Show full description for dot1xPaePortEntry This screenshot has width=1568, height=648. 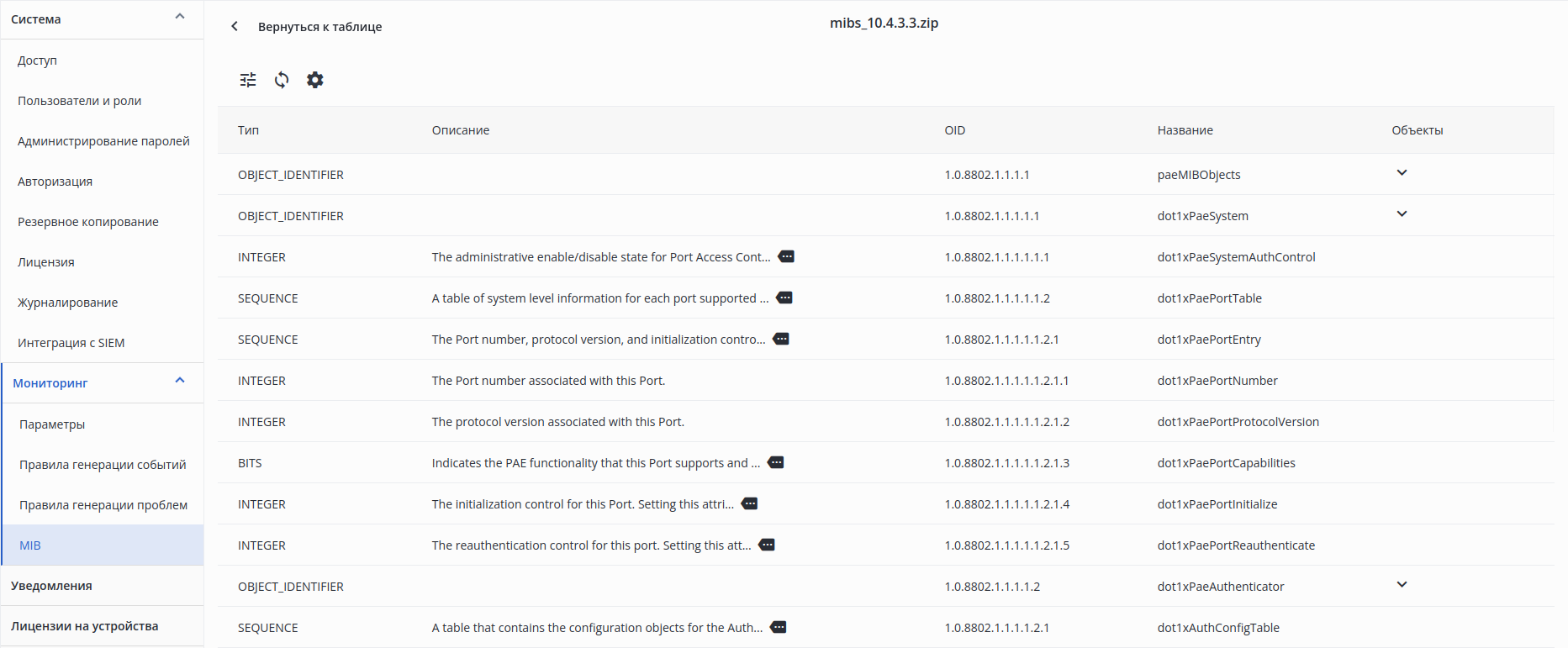point(781,339)
